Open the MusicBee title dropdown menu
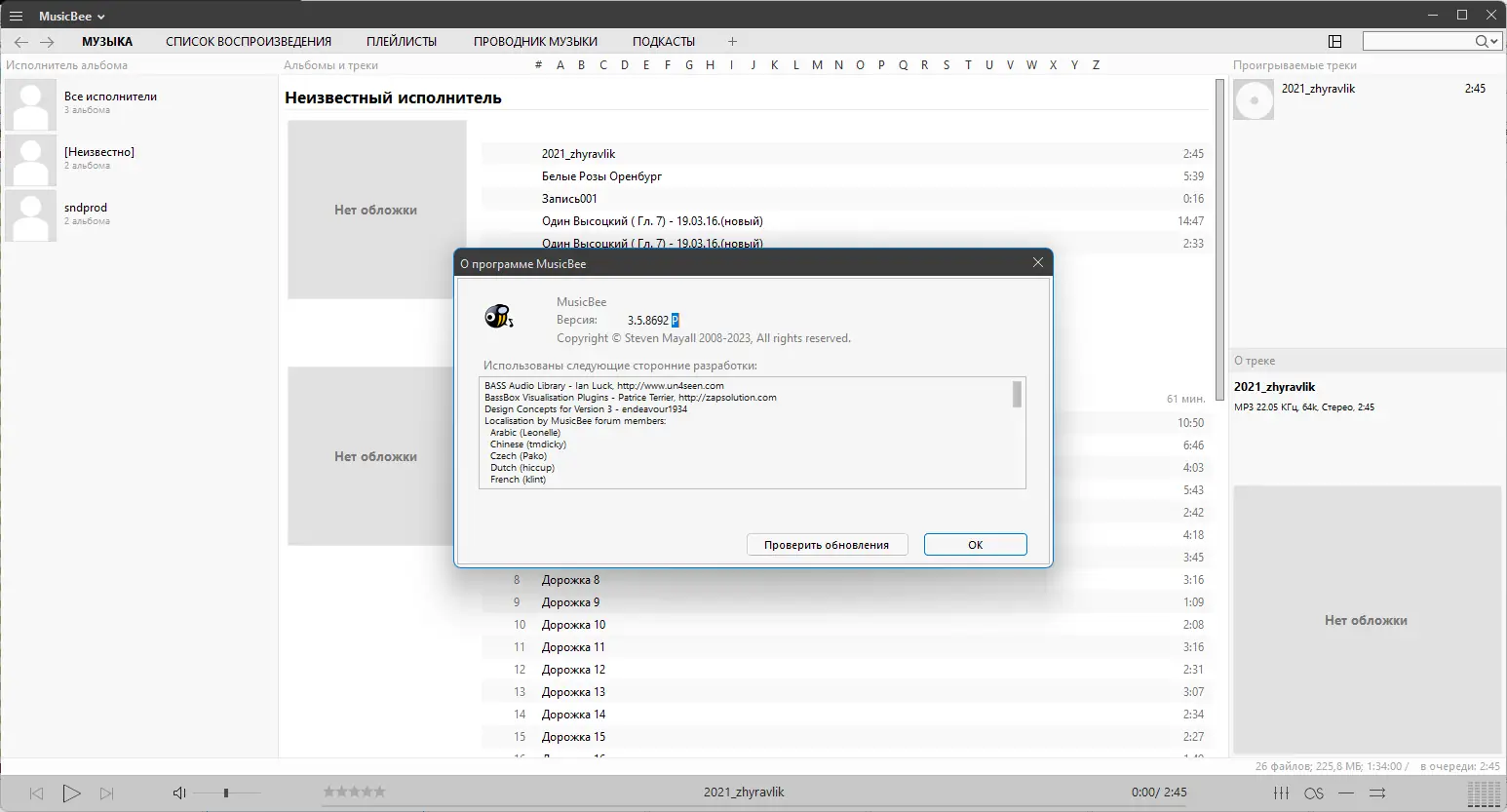The width and height of the screenshot is (1507, 812). (71, 16)
